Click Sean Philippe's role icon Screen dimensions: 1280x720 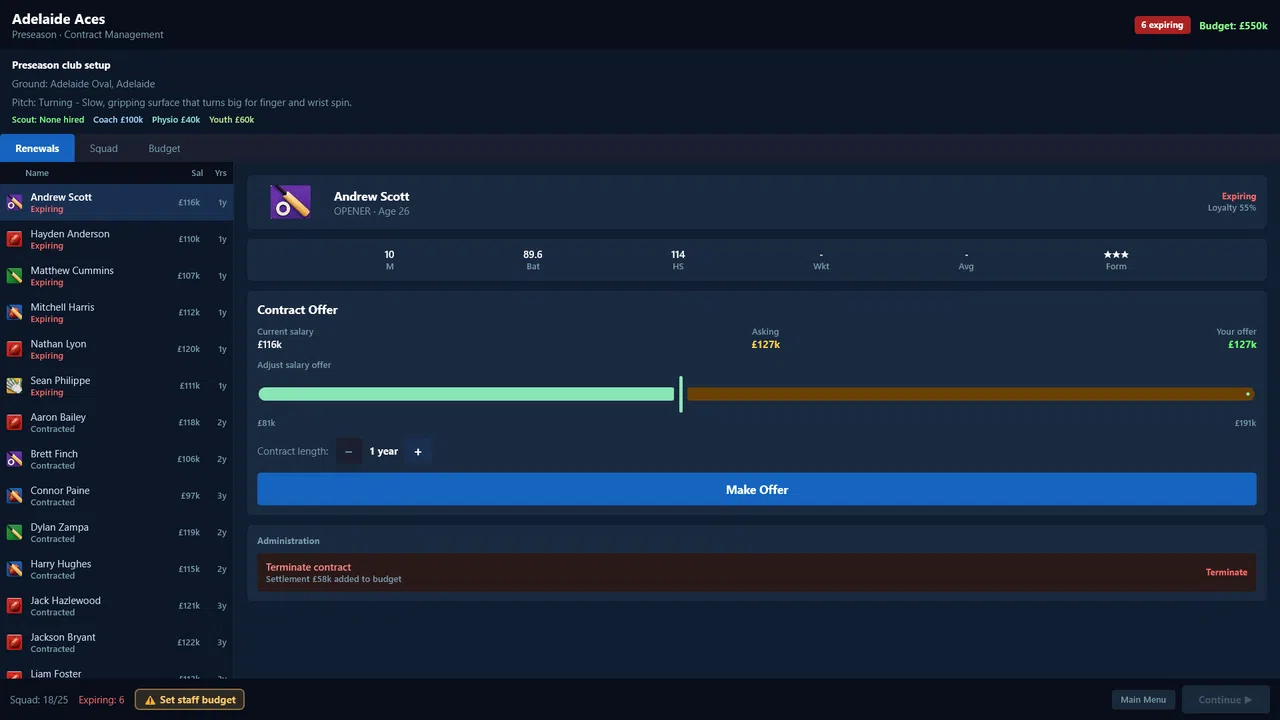[x=15, y=386]
